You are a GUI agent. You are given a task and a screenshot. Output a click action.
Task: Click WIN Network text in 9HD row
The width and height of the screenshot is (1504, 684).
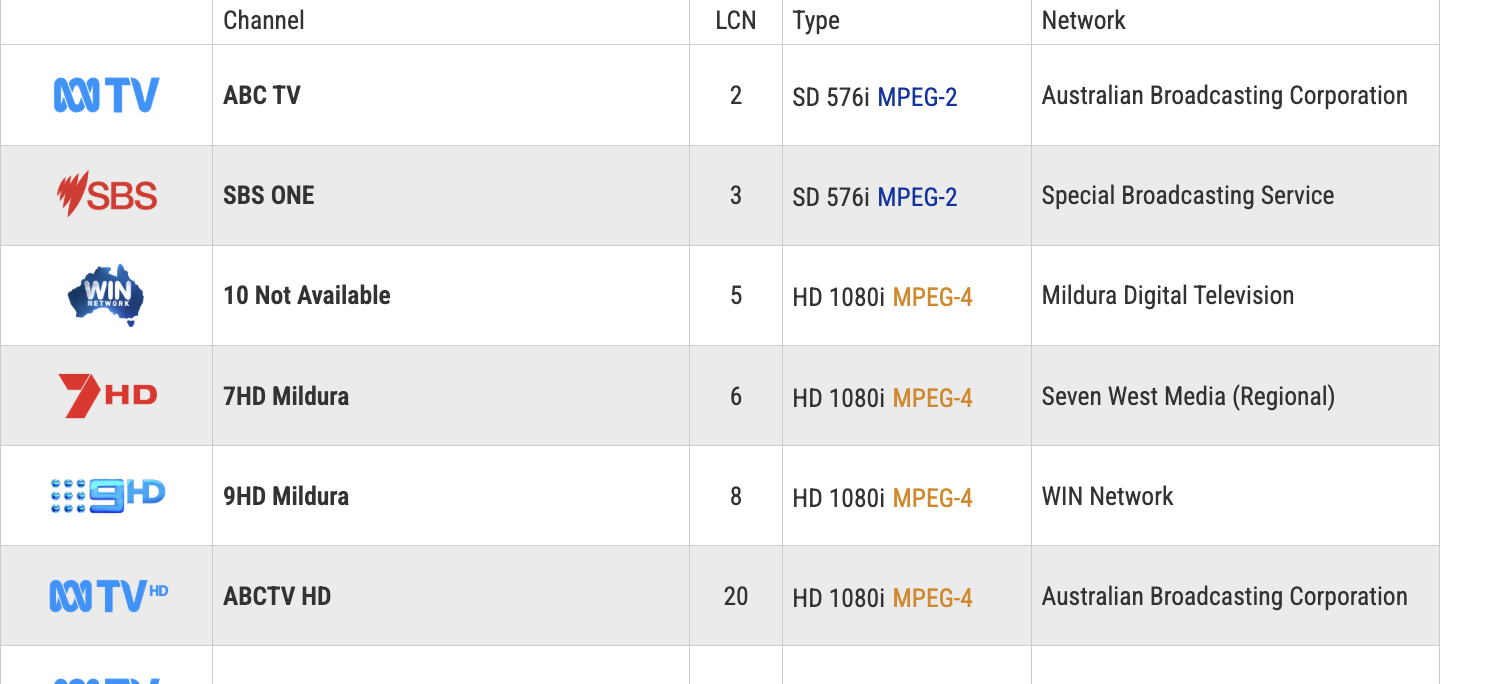pyautogui.click(x=1108, y=496)
